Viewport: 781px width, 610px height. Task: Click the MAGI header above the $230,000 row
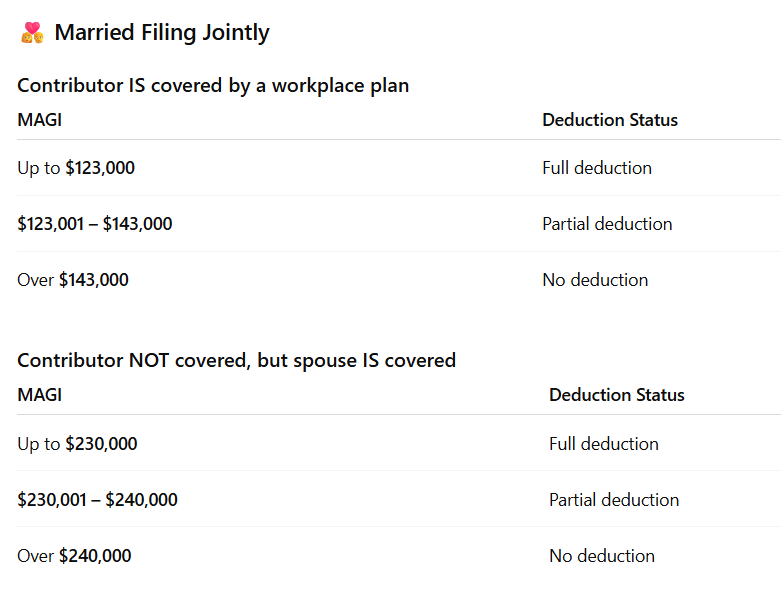tap(39, 395)
